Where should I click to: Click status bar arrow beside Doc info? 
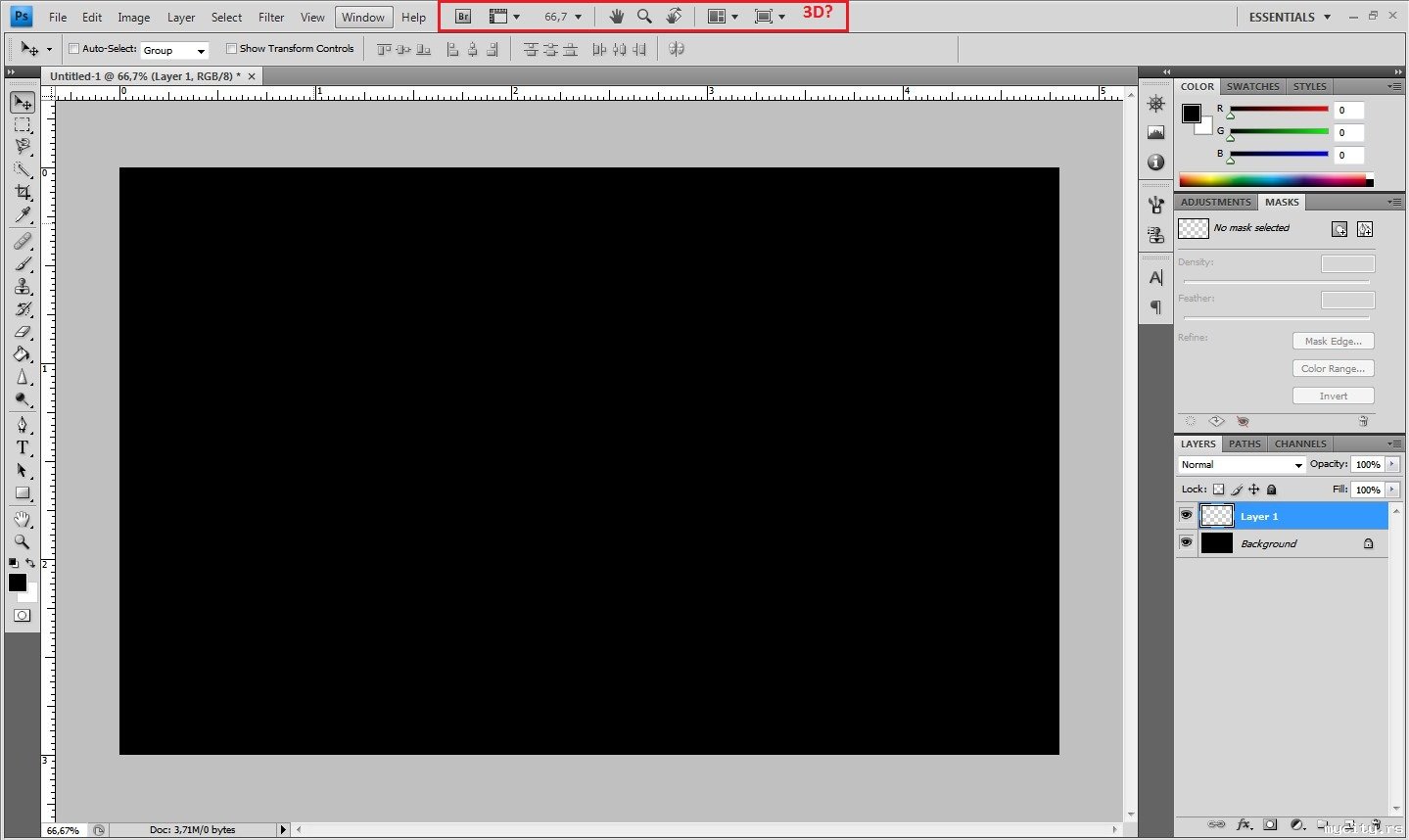coord(283,829)
